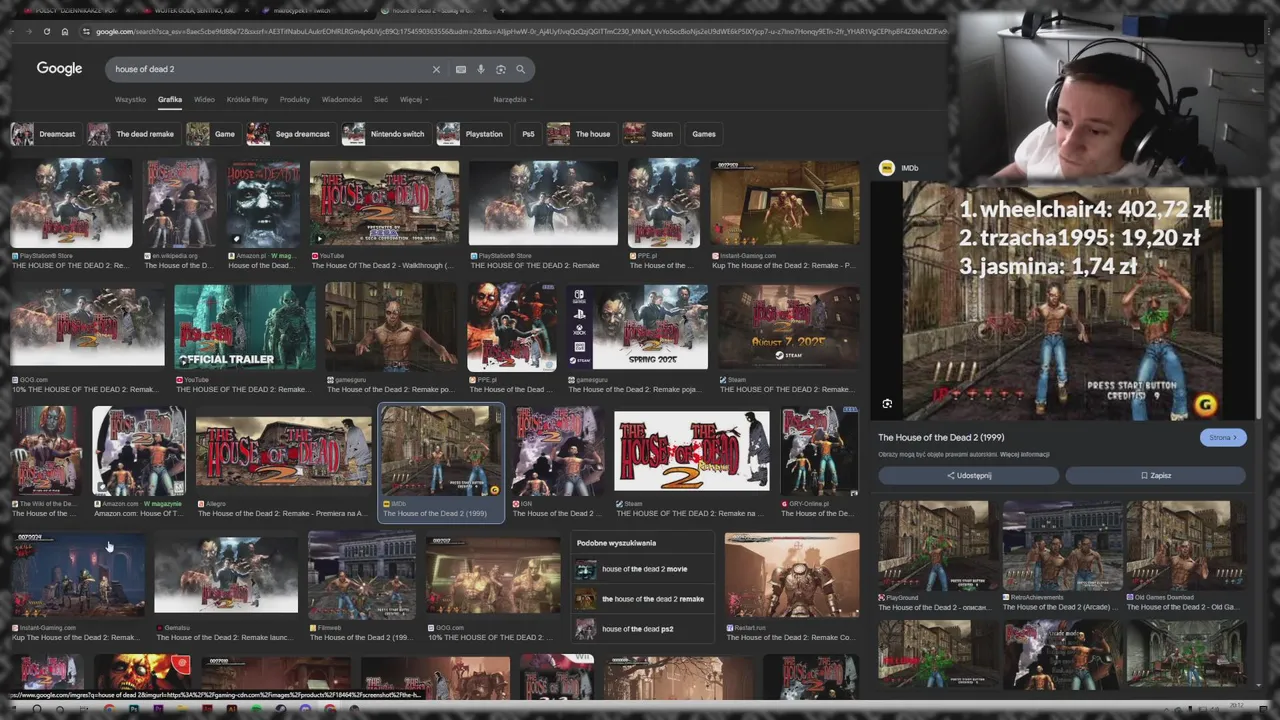Screen dimensions: 1280x720
Task: Open Google Lens search by image icon
Action: 501,69
